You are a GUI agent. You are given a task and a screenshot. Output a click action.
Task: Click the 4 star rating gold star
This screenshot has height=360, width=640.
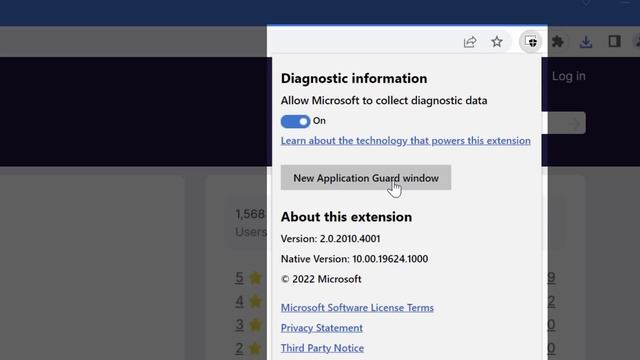[256, 302]
